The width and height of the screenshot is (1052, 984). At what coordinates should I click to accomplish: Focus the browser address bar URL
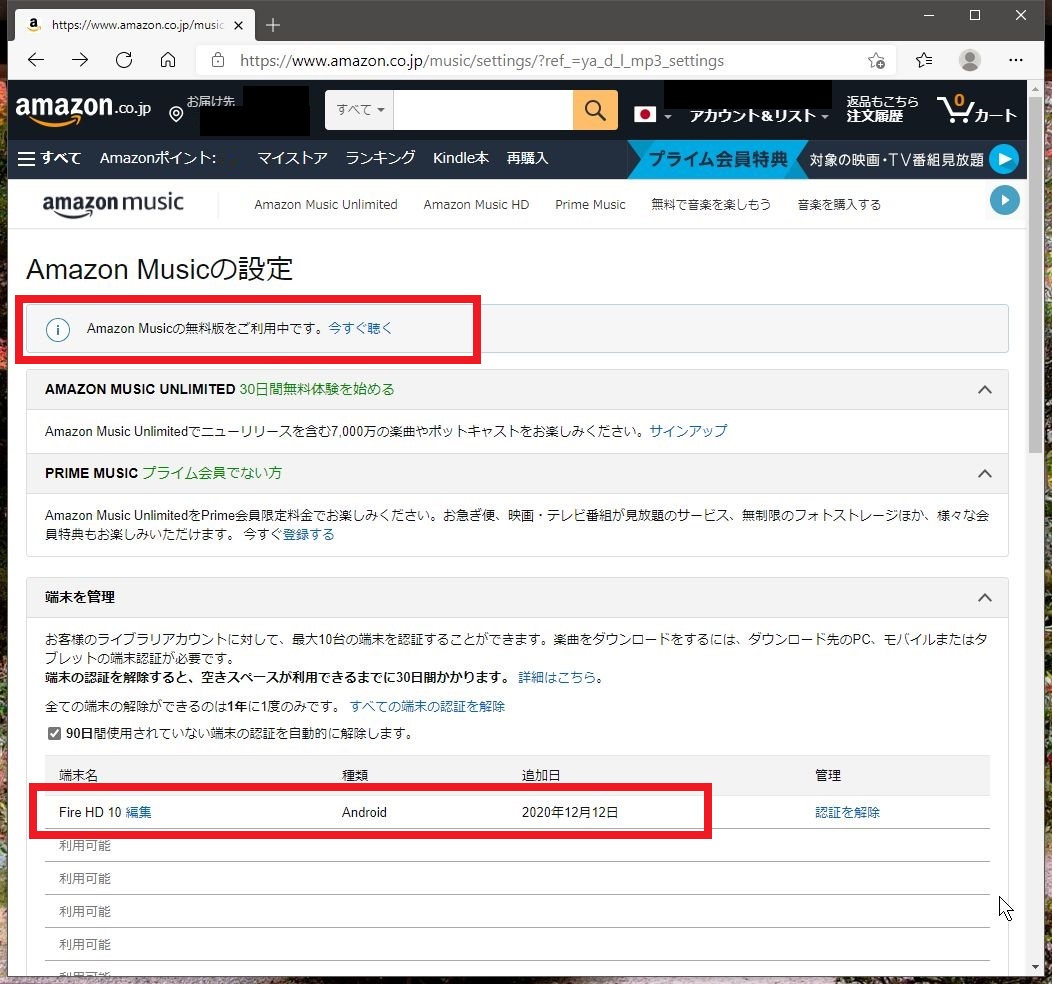[x=482, y=61]
